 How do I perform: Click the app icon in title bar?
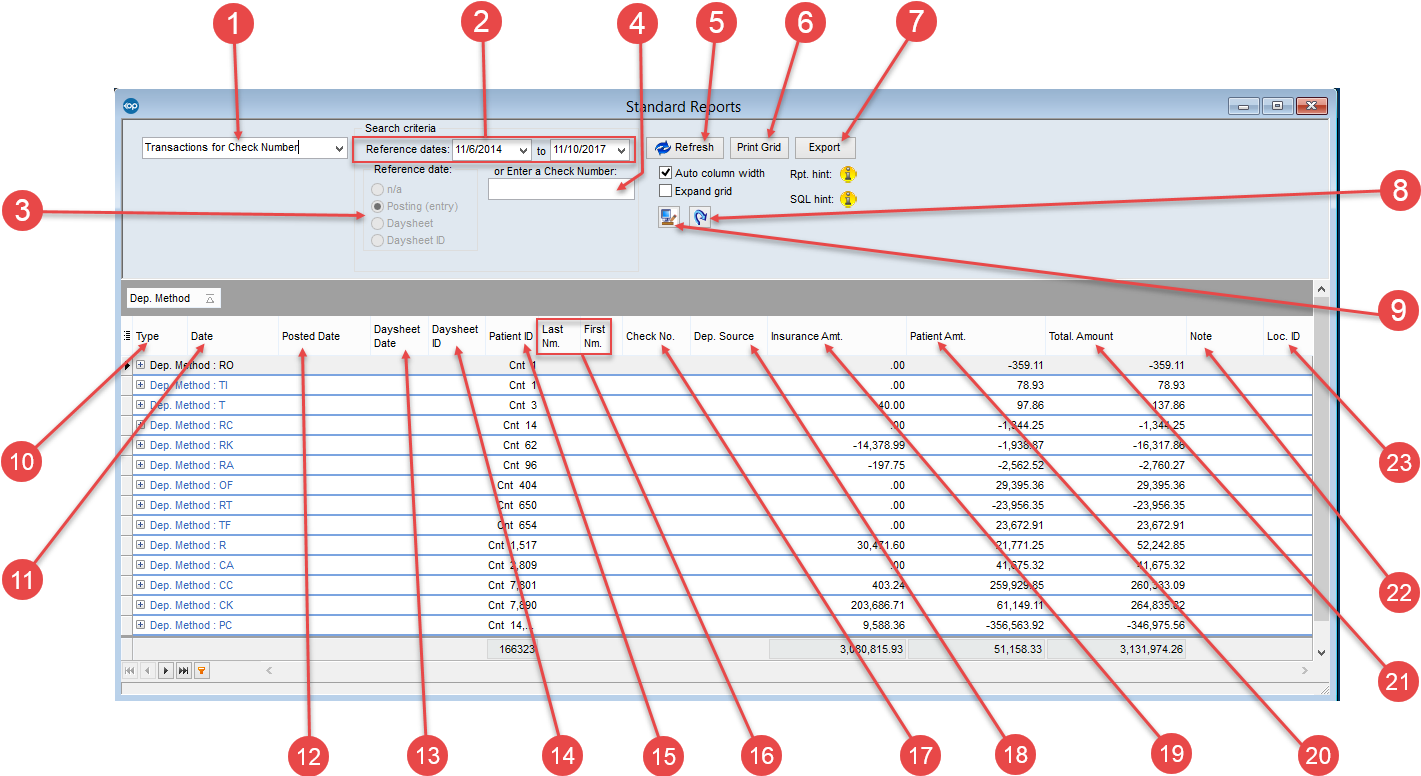(130, 106)
